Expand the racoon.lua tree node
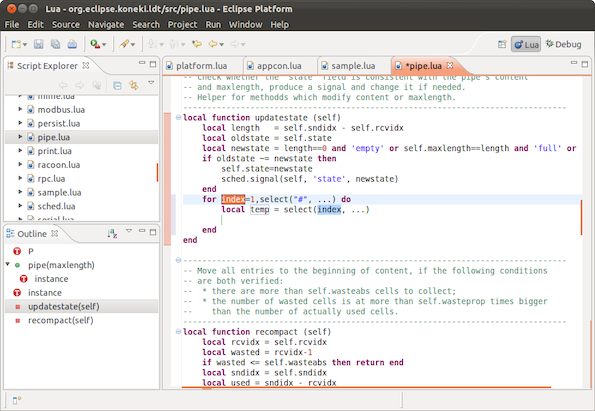 coord(20,164)
